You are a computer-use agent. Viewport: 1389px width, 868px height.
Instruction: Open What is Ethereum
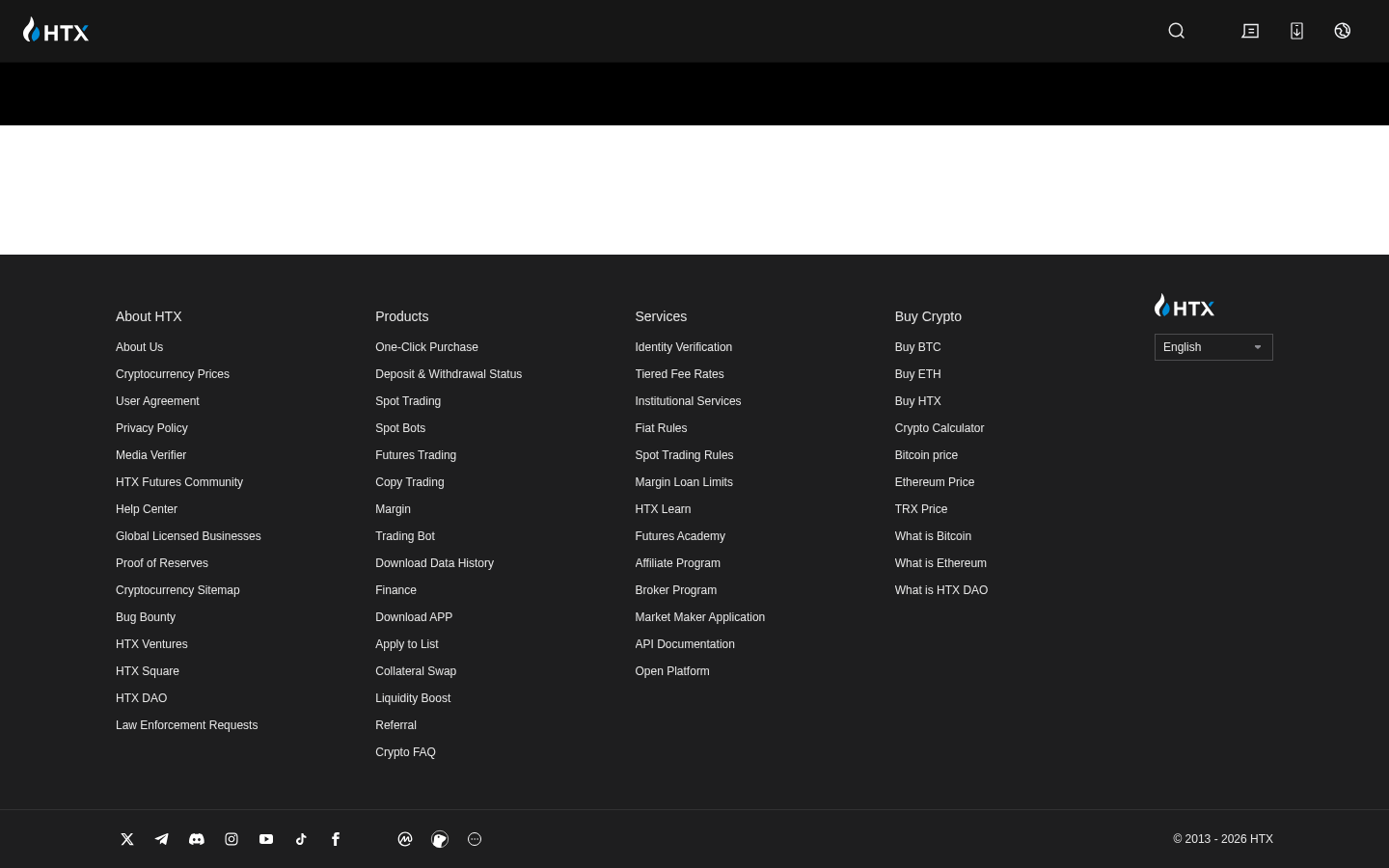[940, 563]
